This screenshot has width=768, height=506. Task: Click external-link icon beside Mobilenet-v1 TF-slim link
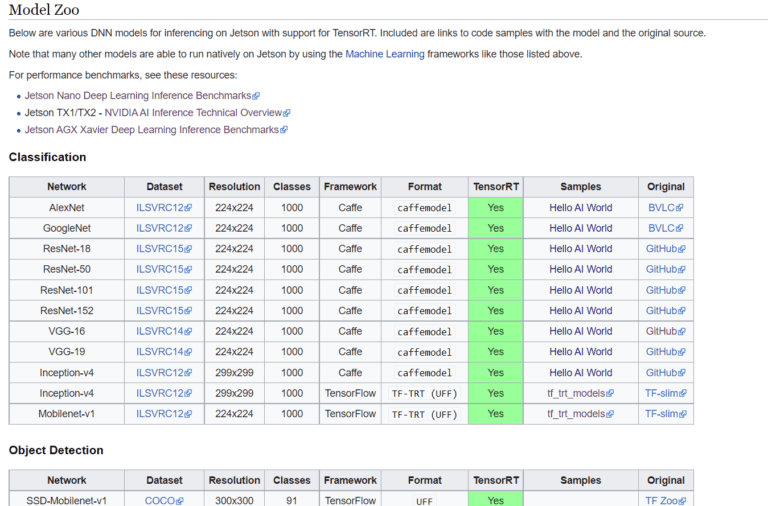click(684, 414)
